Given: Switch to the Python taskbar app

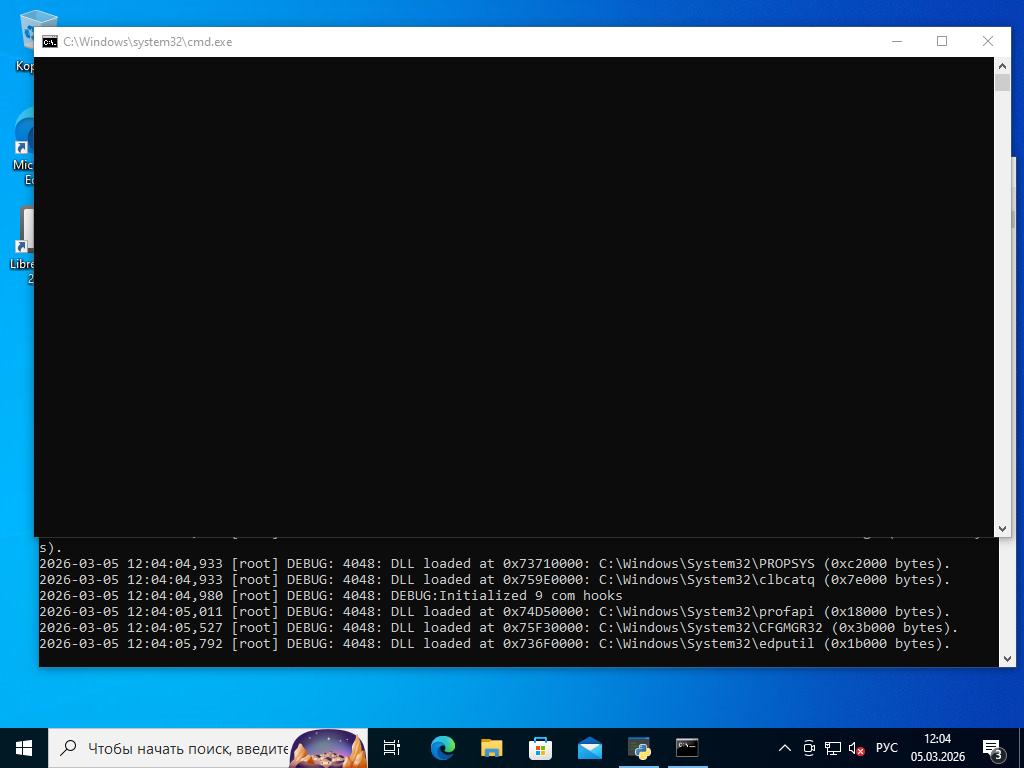Looking at the screenshot, I should point(638,747).
